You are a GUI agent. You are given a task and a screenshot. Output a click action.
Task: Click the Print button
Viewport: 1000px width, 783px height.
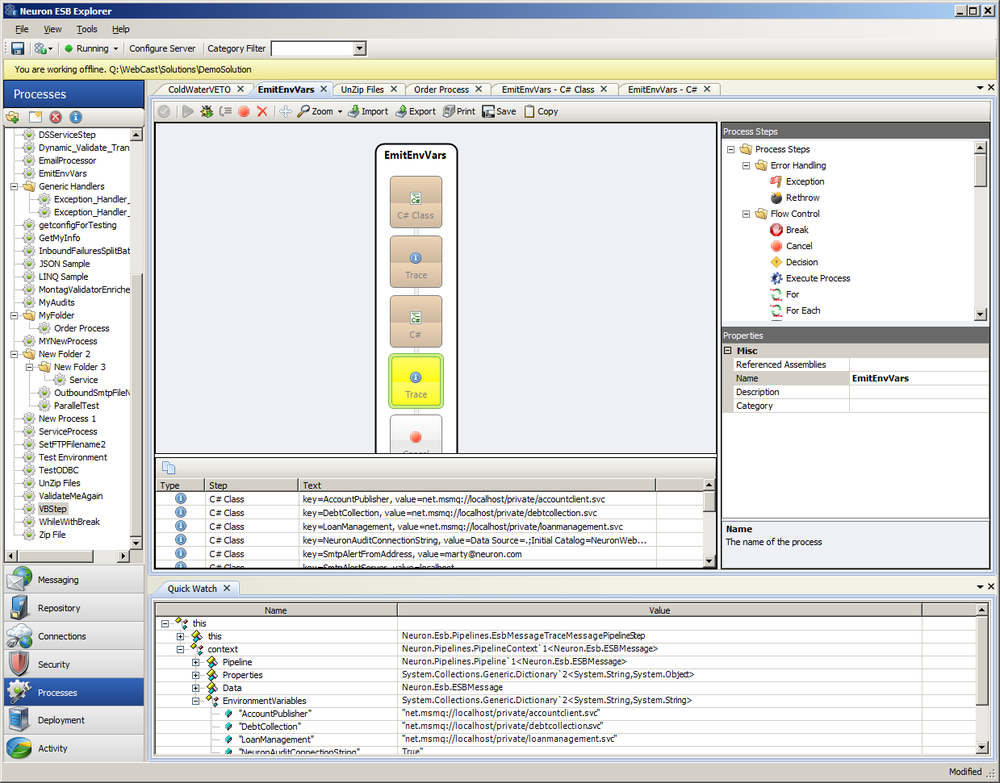point(459,112)
